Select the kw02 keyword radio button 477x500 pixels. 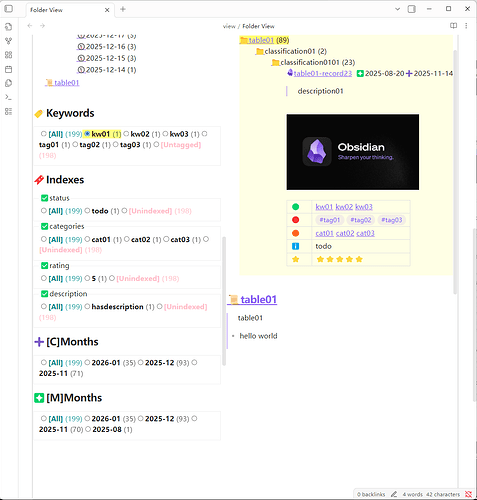(126, 134)
